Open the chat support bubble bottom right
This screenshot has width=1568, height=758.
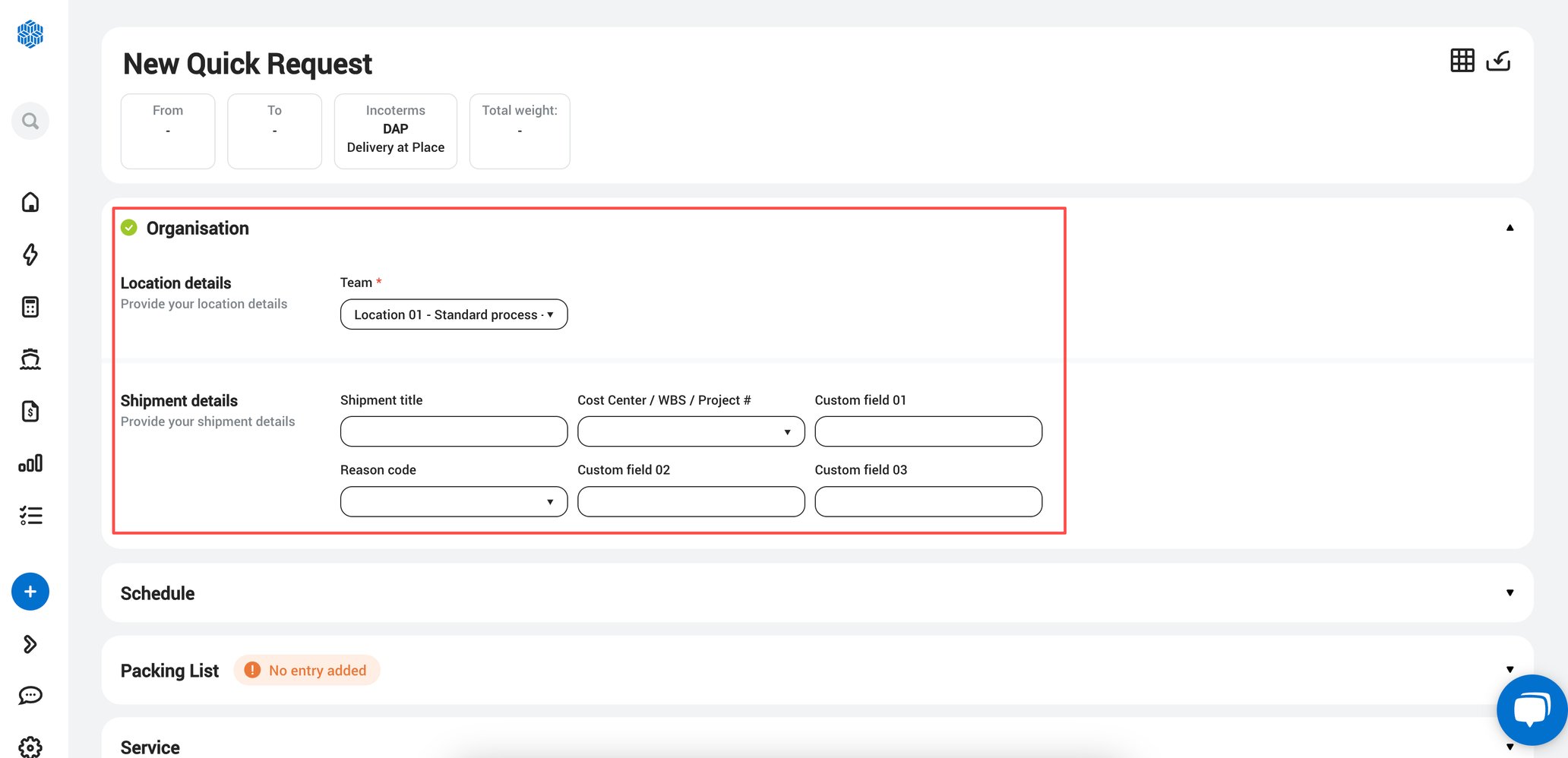1532,709
